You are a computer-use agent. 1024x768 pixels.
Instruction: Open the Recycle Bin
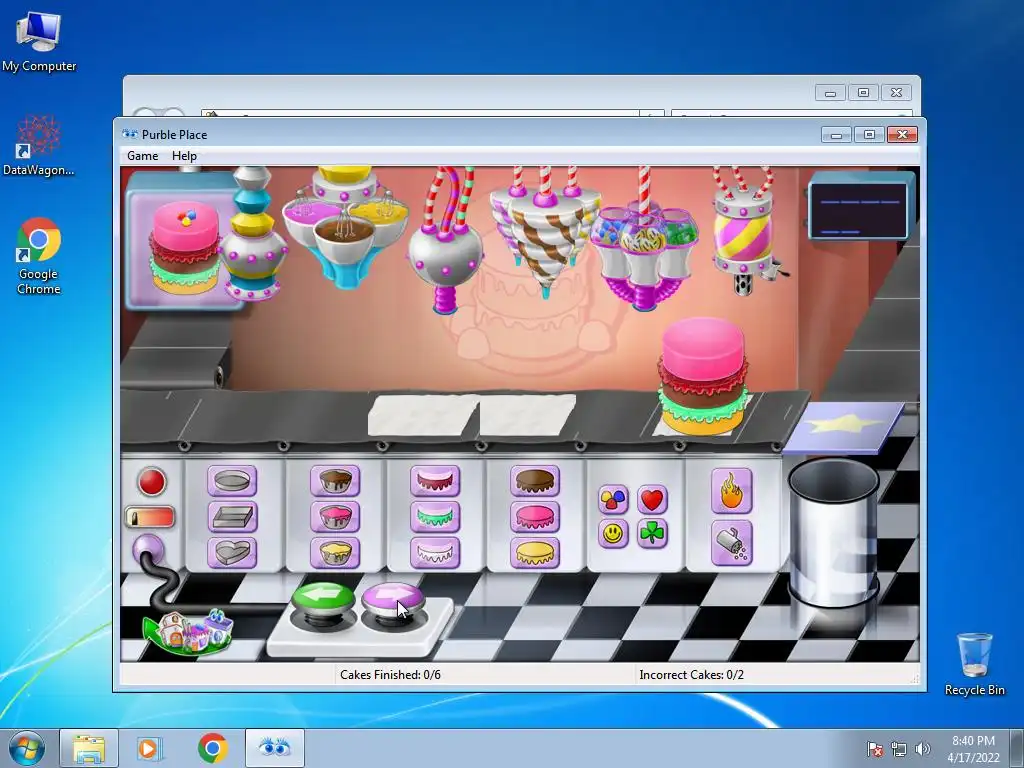click(974, 664)
